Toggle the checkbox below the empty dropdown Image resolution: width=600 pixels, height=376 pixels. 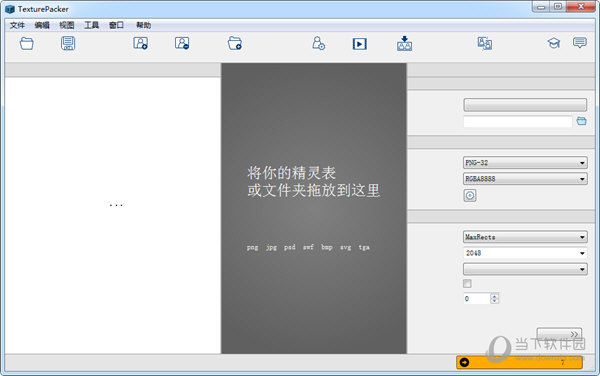point(467,283)
